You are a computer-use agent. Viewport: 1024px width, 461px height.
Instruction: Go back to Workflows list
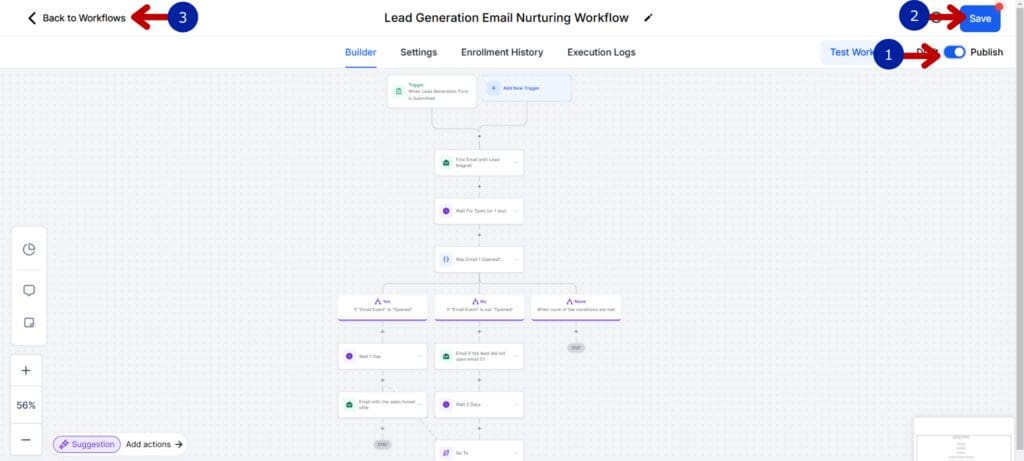pyautogui.click(x=76, y=18)
